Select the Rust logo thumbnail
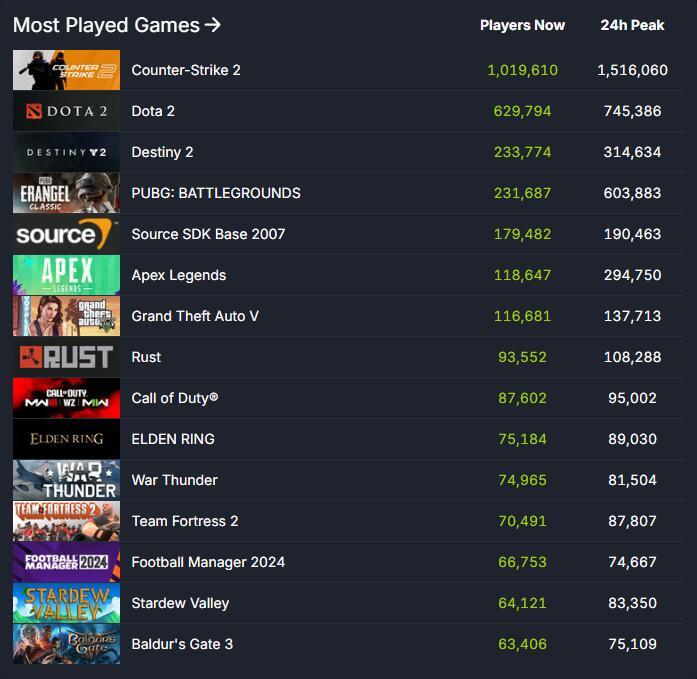The height and width of the screenshot is (679, 697). point(66,357)
